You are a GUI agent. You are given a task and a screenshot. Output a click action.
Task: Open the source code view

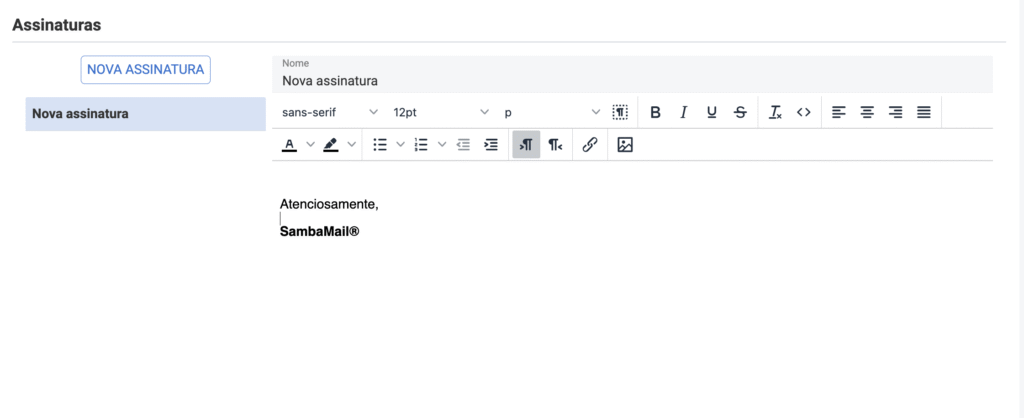[803, 112]
